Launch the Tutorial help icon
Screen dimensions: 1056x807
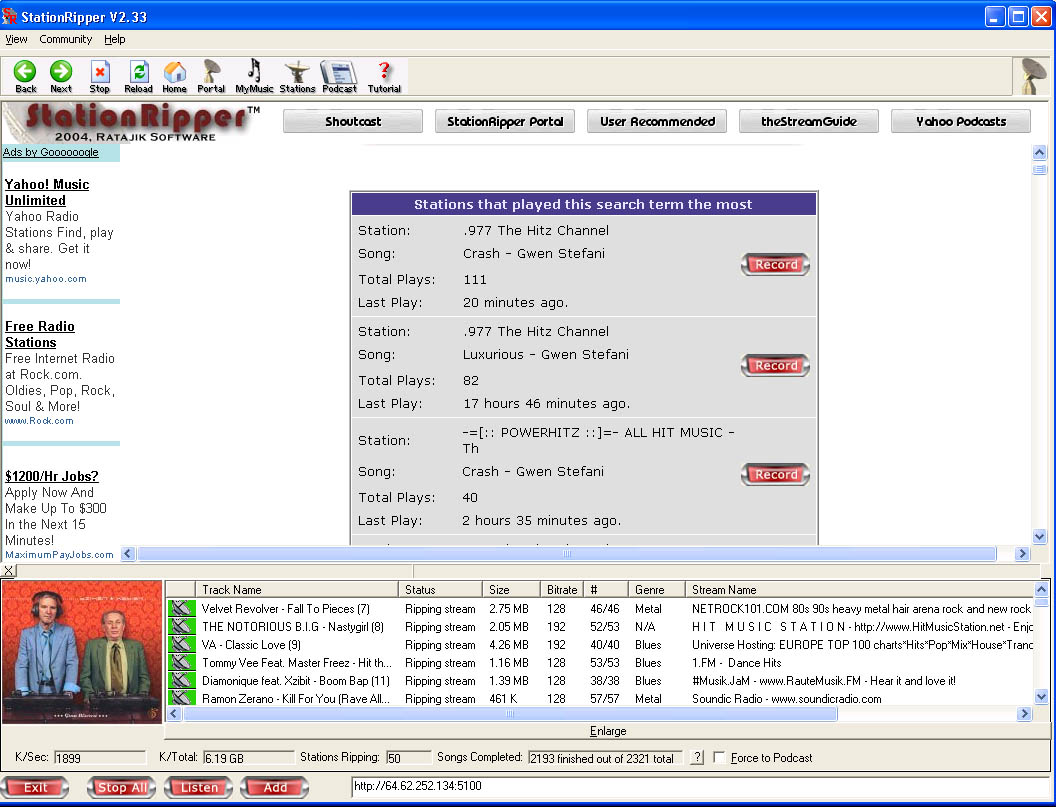click(384, 76)
